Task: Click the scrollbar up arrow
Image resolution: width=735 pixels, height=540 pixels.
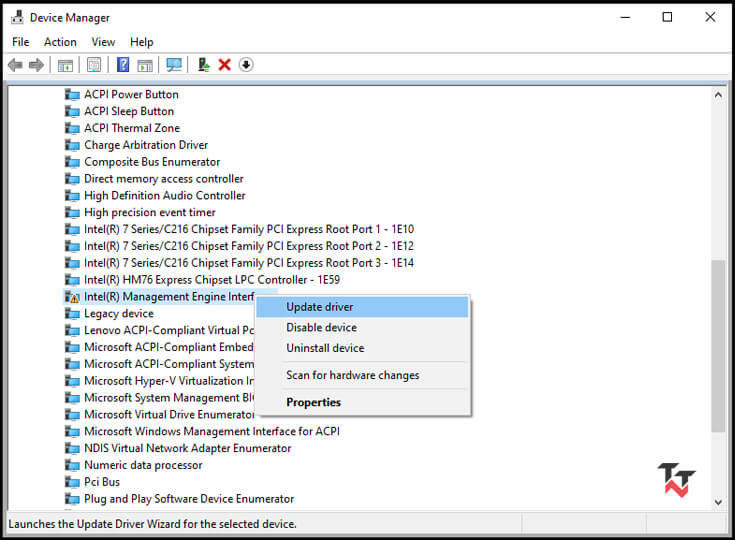Action: (x=718, y=95)
